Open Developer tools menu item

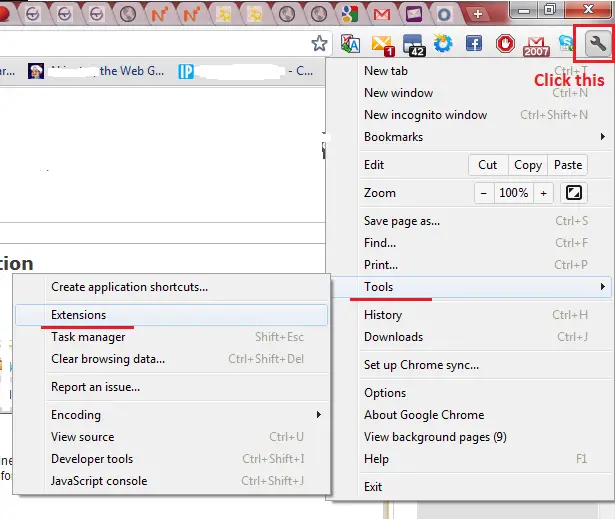tap(171, 459)
